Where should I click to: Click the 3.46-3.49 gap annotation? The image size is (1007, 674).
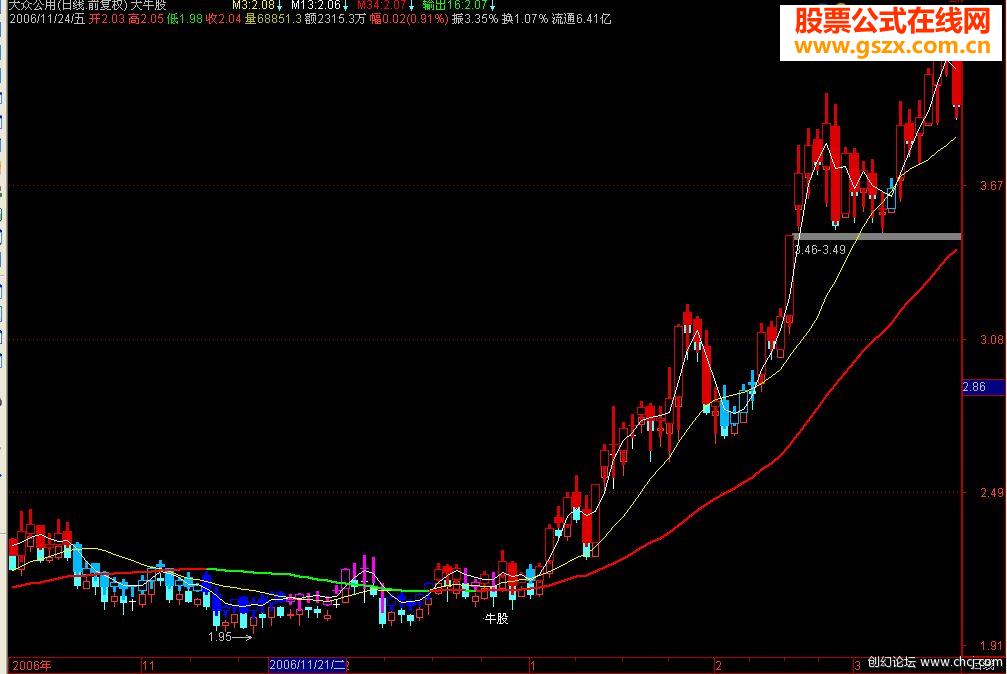[x=821, y=250]
